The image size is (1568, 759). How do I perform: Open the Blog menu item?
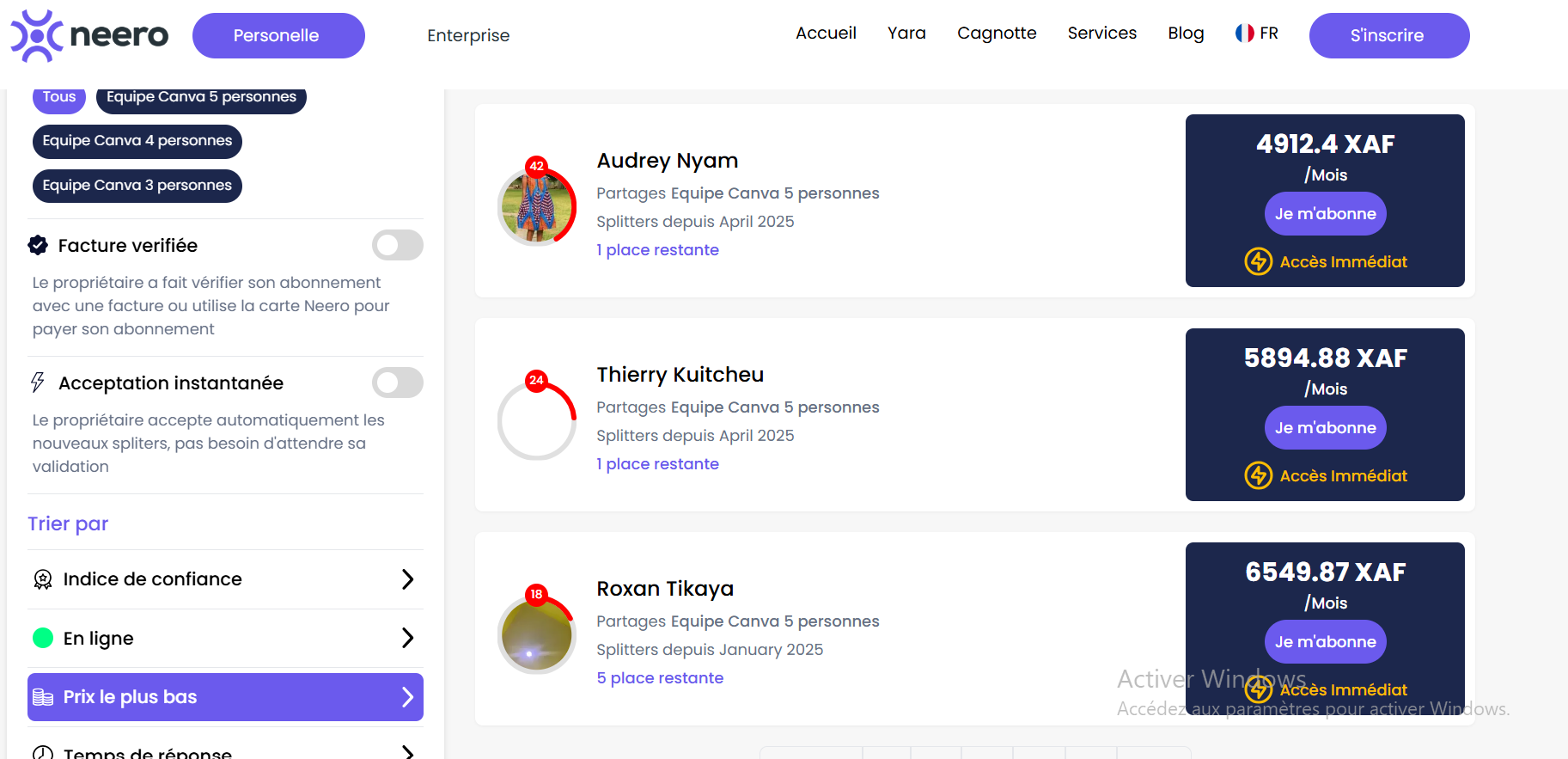point(1186,34)
